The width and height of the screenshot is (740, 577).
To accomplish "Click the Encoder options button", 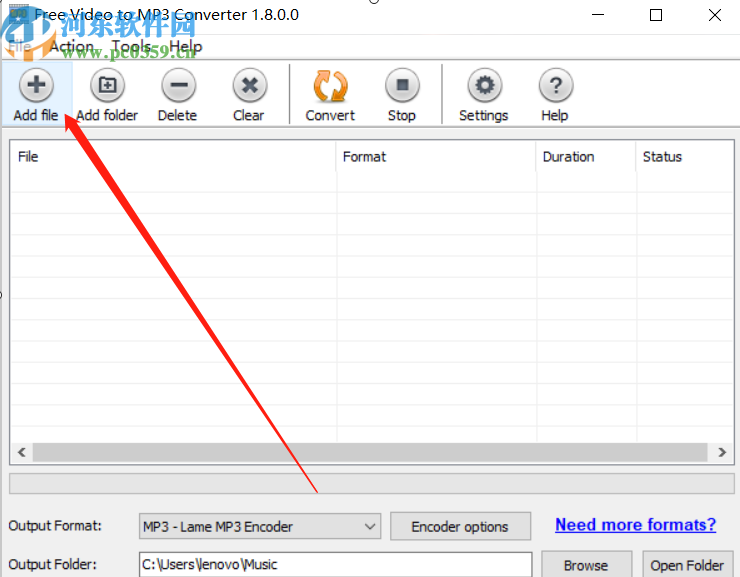I will click(460, 526).
